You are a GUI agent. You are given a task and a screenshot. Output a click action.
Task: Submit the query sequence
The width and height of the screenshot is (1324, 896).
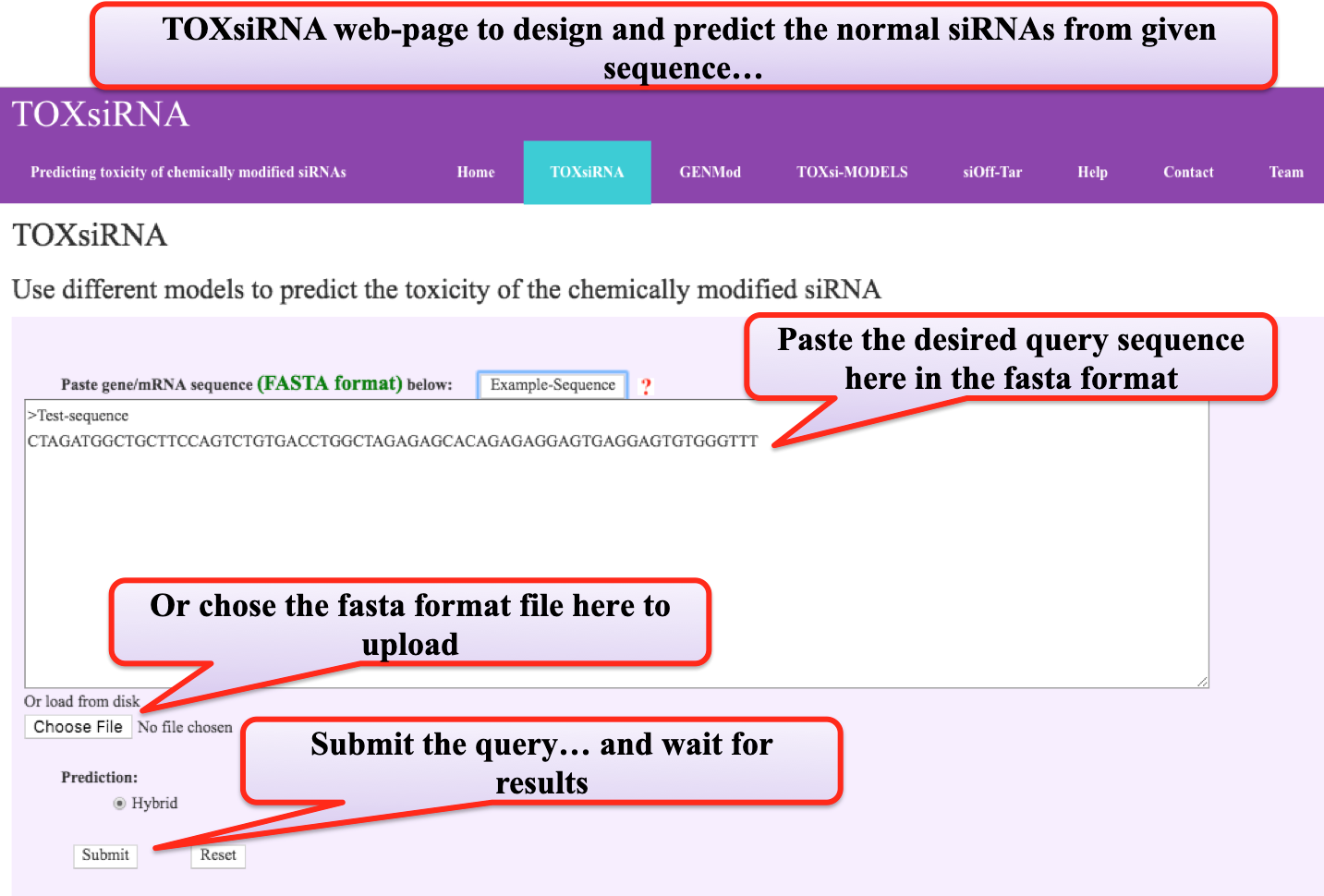pyautogui.click(x=105, y=855)
